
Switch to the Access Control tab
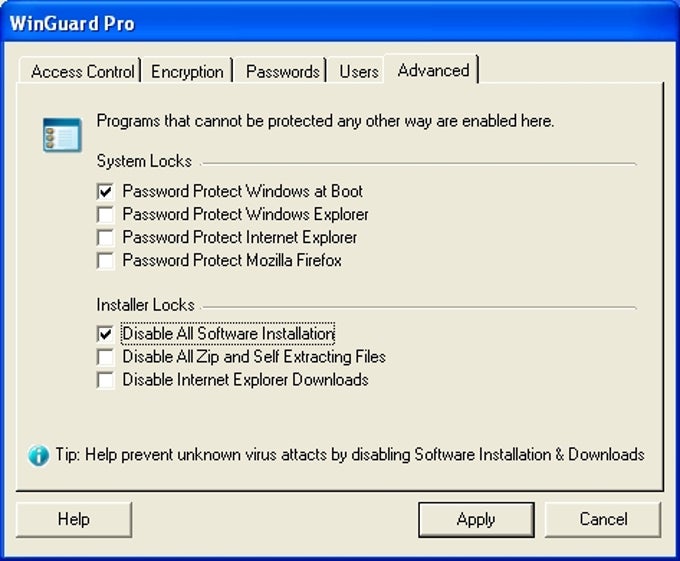tap(82, 72)
